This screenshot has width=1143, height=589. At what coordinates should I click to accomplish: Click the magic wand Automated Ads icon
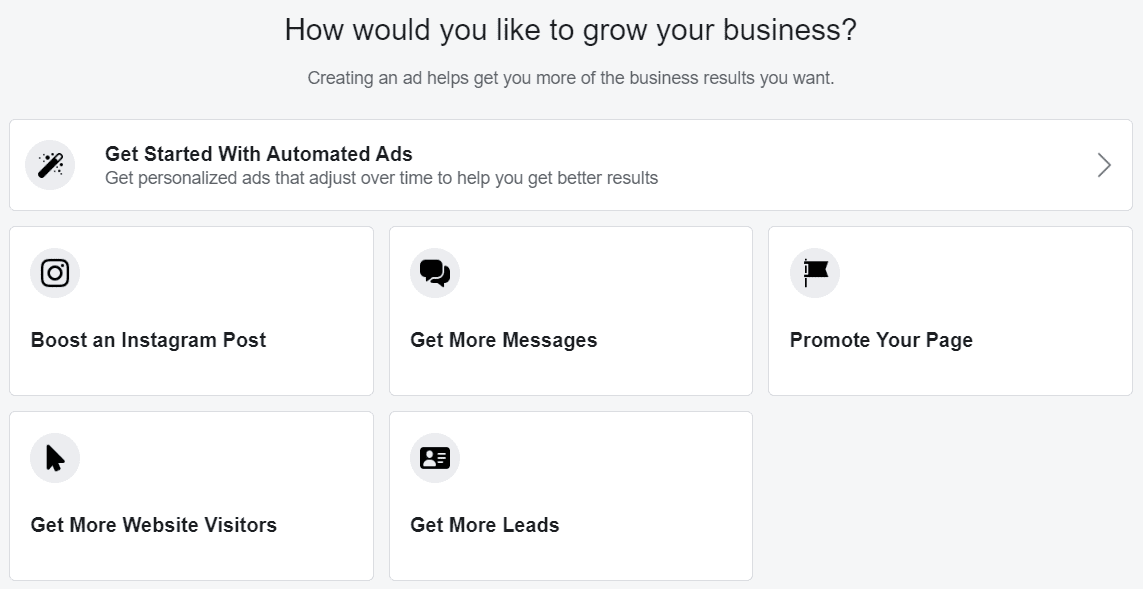tap(50, 165)
